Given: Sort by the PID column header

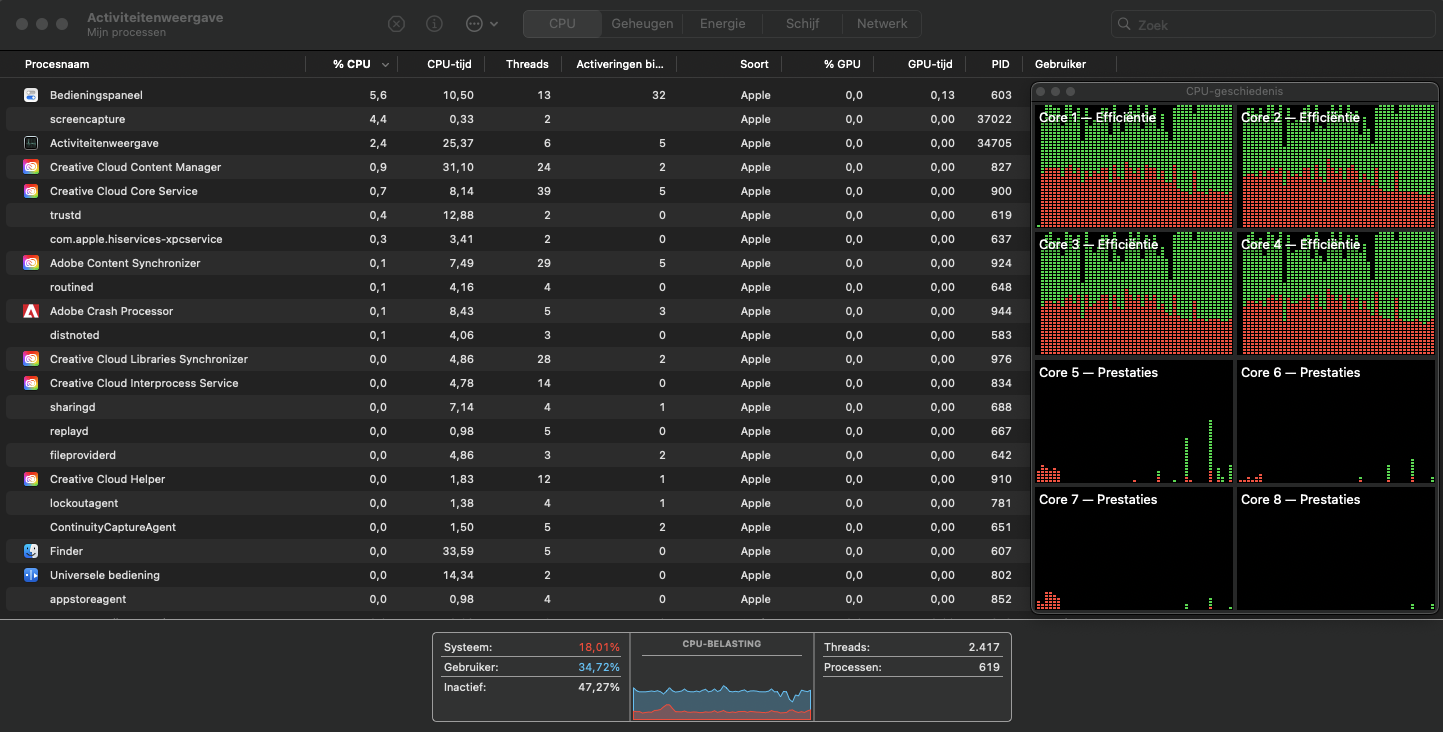Looking at the screenshot, I should coord(1000,64).
